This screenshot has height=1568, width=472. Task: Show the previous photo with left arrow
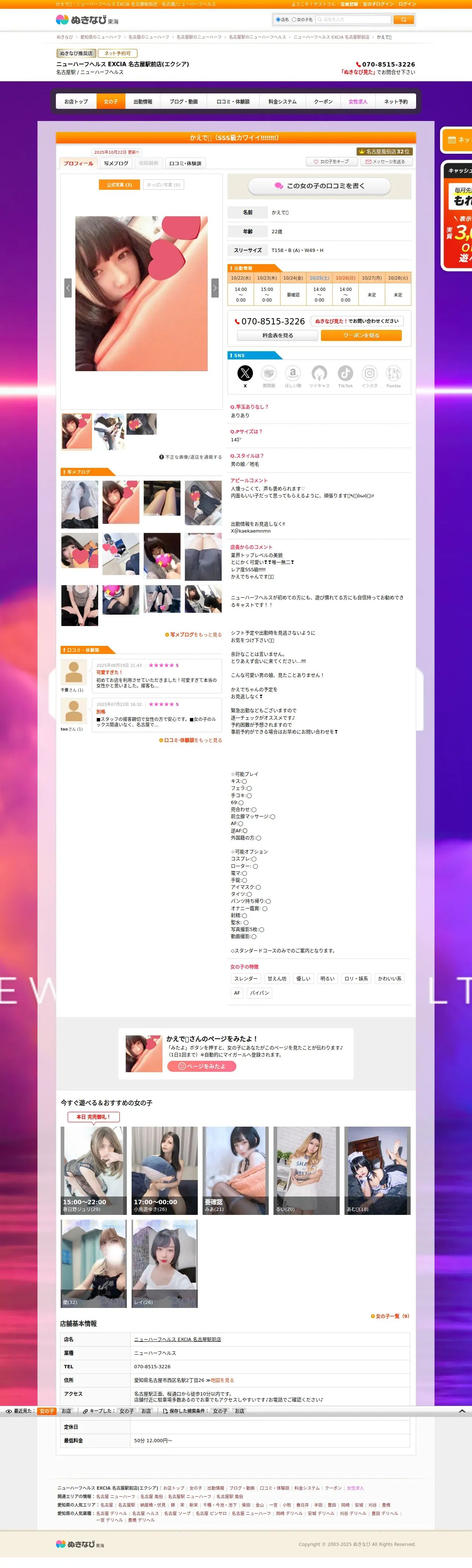68,287
